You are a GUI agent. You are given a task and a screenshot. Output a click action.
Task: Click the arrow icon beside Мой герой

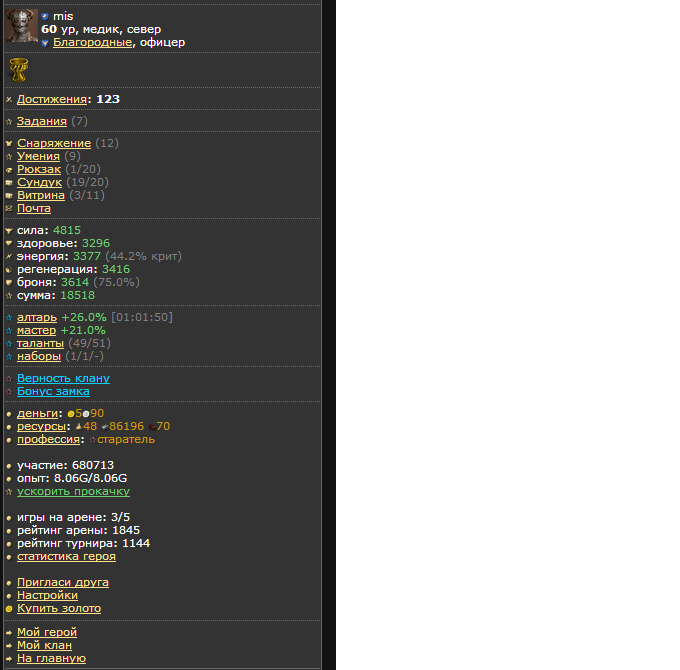click(x=9, y=633)
